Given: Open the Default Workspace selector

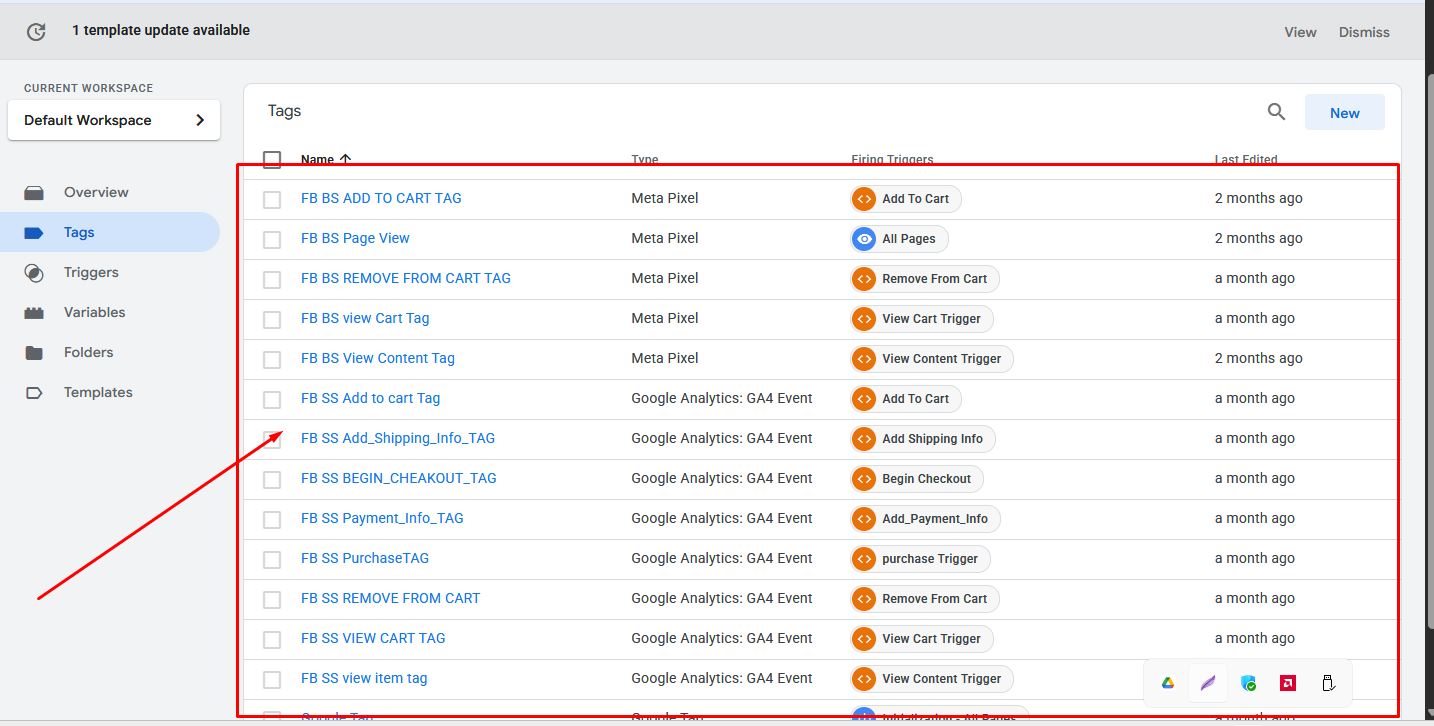Looking at the screenshot, I should click(114, 120).
